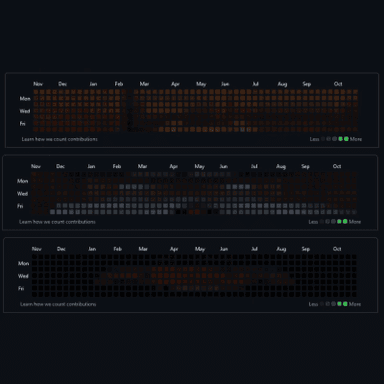Click 'Mar' month label in second graph
The height and width of the screenshot is (384, 384).
coord(142,166)
